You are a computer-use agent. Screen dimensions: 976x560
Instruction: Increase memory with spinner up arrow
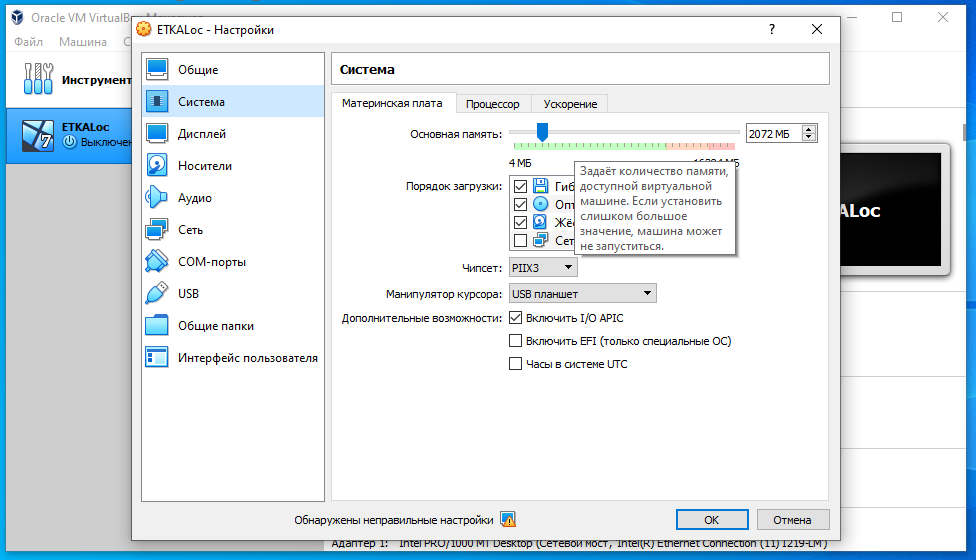(809, 129)
